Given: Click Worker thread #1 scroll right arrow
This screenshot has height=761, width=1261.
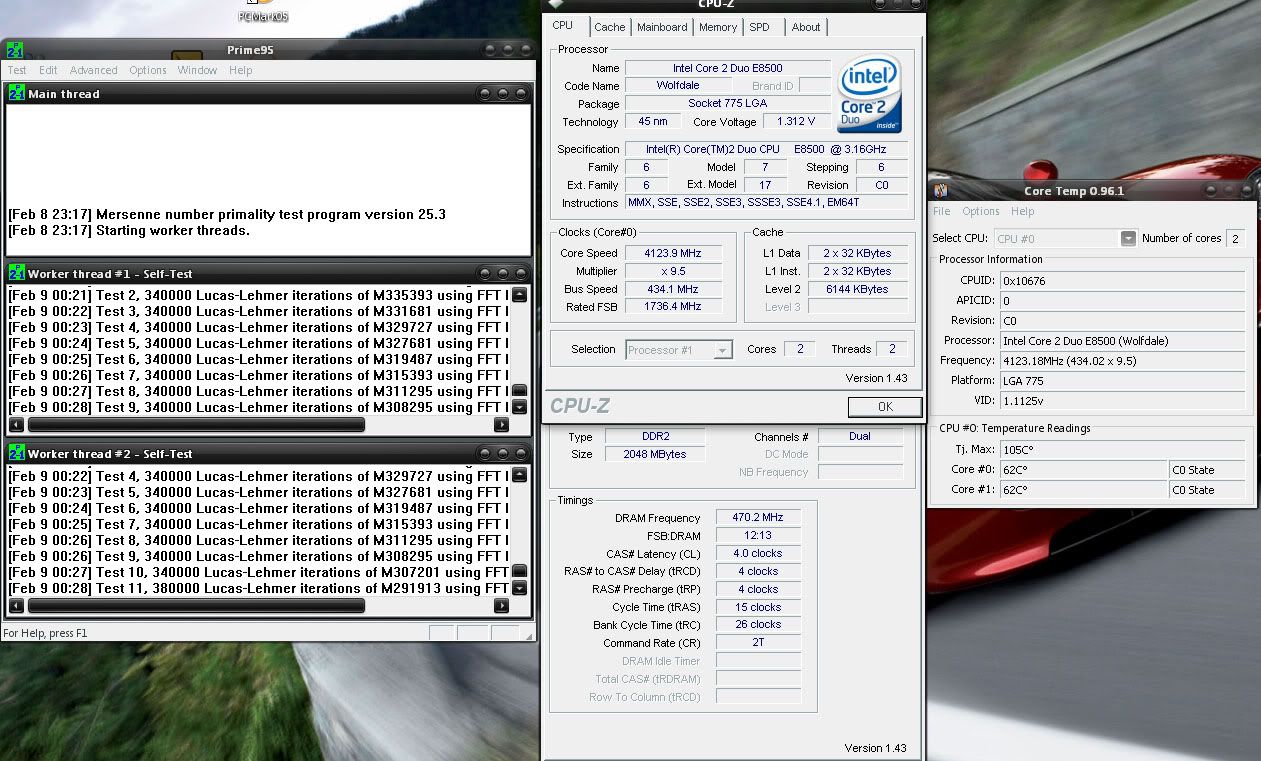Looking at the screenshot, I should pyautogui.click(x=501, y=424).
